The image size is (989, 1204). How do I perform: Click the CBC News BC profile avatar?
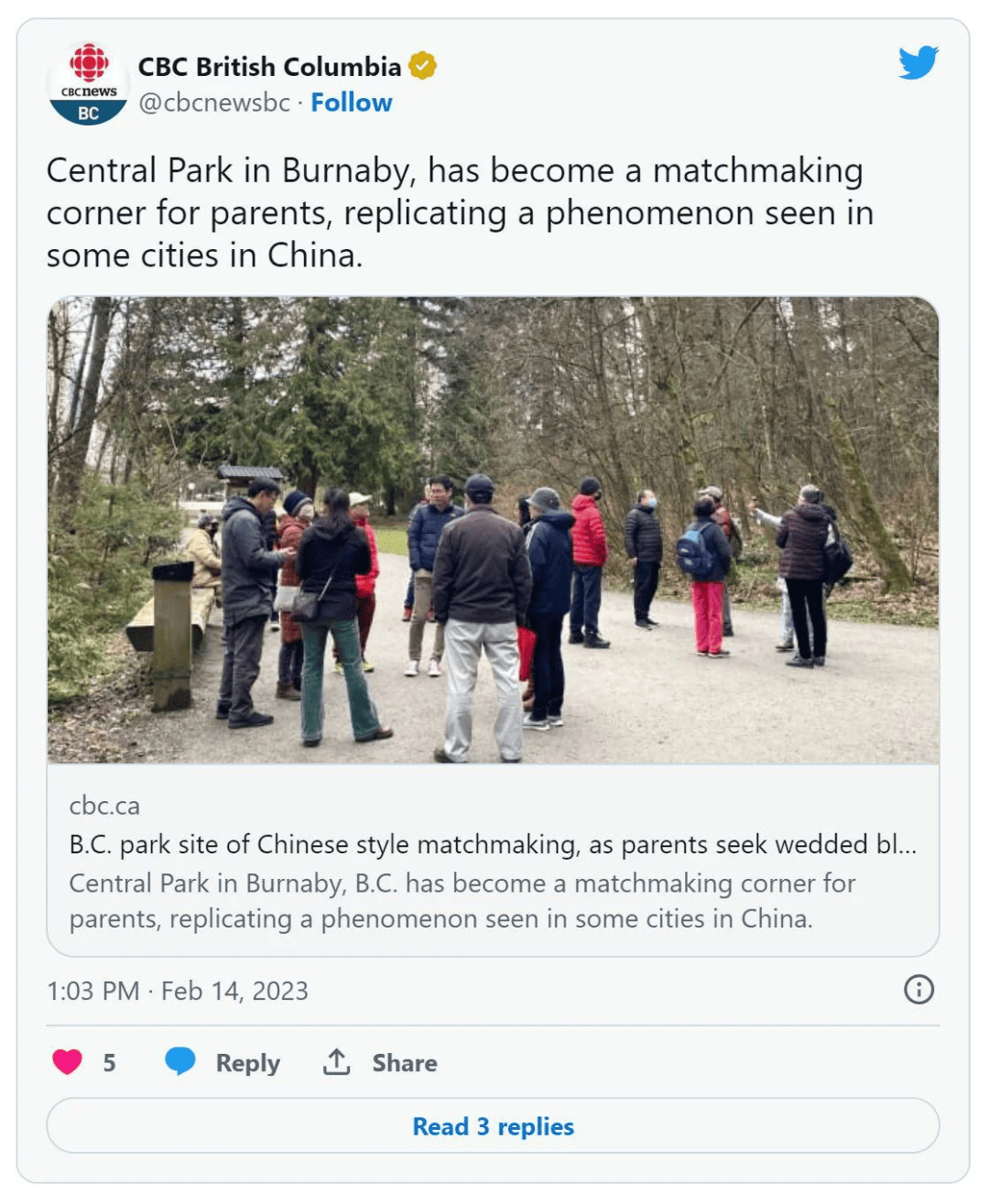[x=88, y=83]
